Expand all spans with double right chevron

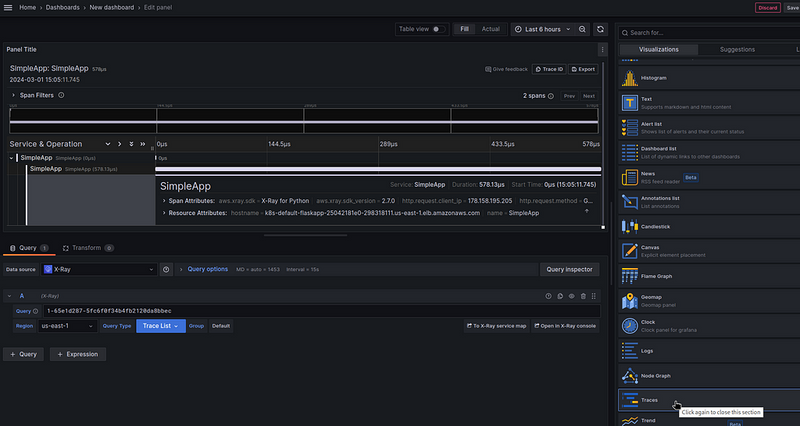(143, 144)
